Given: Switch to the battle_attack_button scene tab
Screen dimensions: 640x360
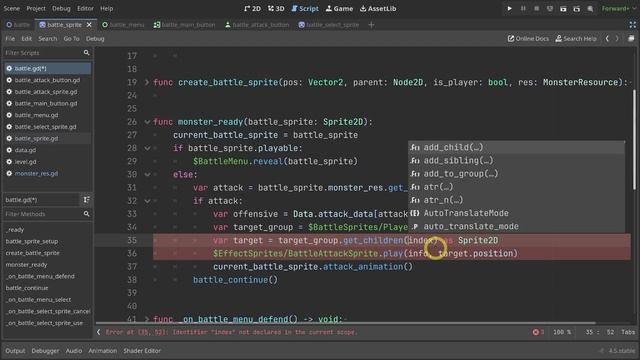Looking at the screenshot, I should click(x=257, y=24).
